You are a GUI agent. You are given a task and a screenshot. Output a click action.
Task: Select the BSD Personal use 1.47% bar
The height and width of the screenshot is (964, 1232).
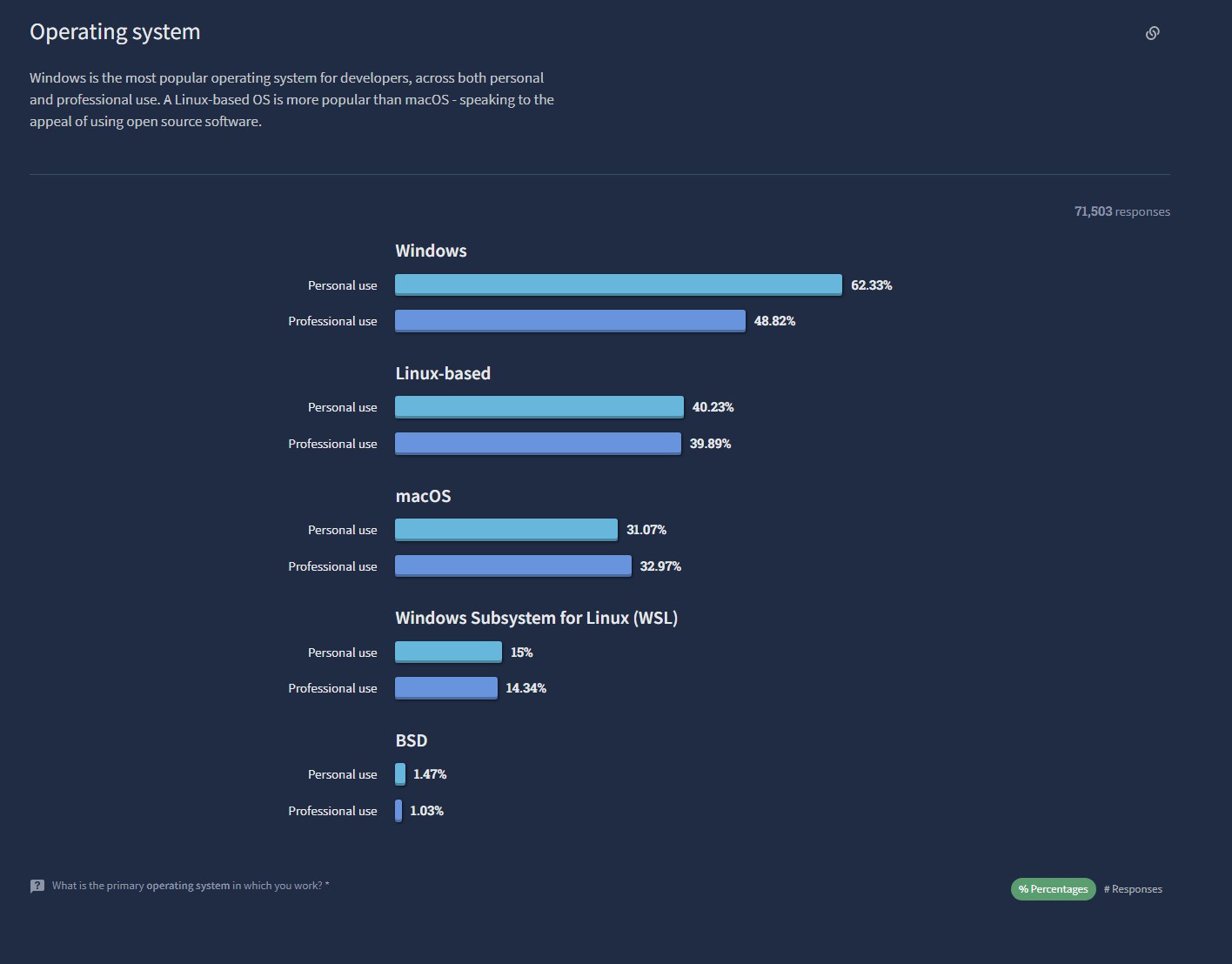400,774
